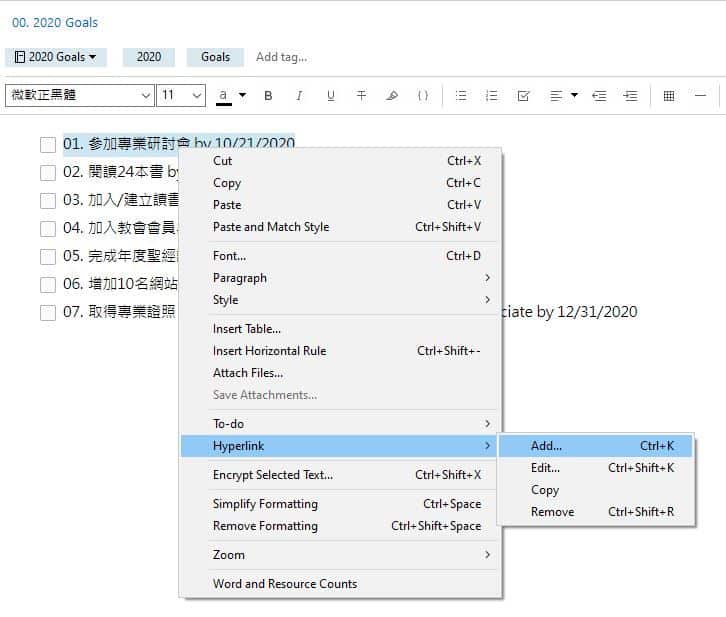This screenshot has width=726, height=617.
Task: Insert a numbered list
Action: [x=491, y=96]
